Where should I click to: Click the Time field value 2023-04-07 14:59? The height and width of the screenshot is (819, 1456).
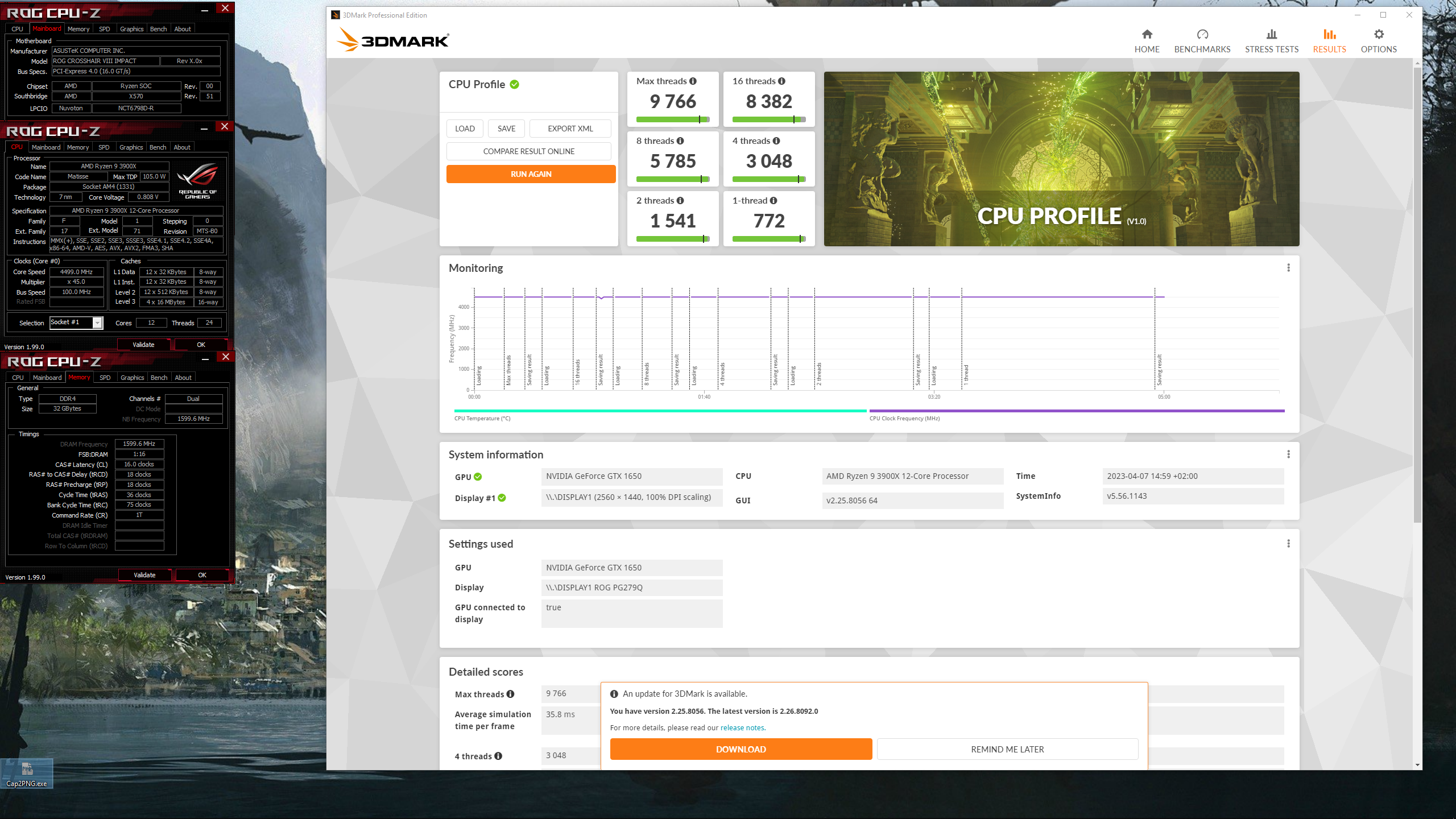tap(1193, 476)
